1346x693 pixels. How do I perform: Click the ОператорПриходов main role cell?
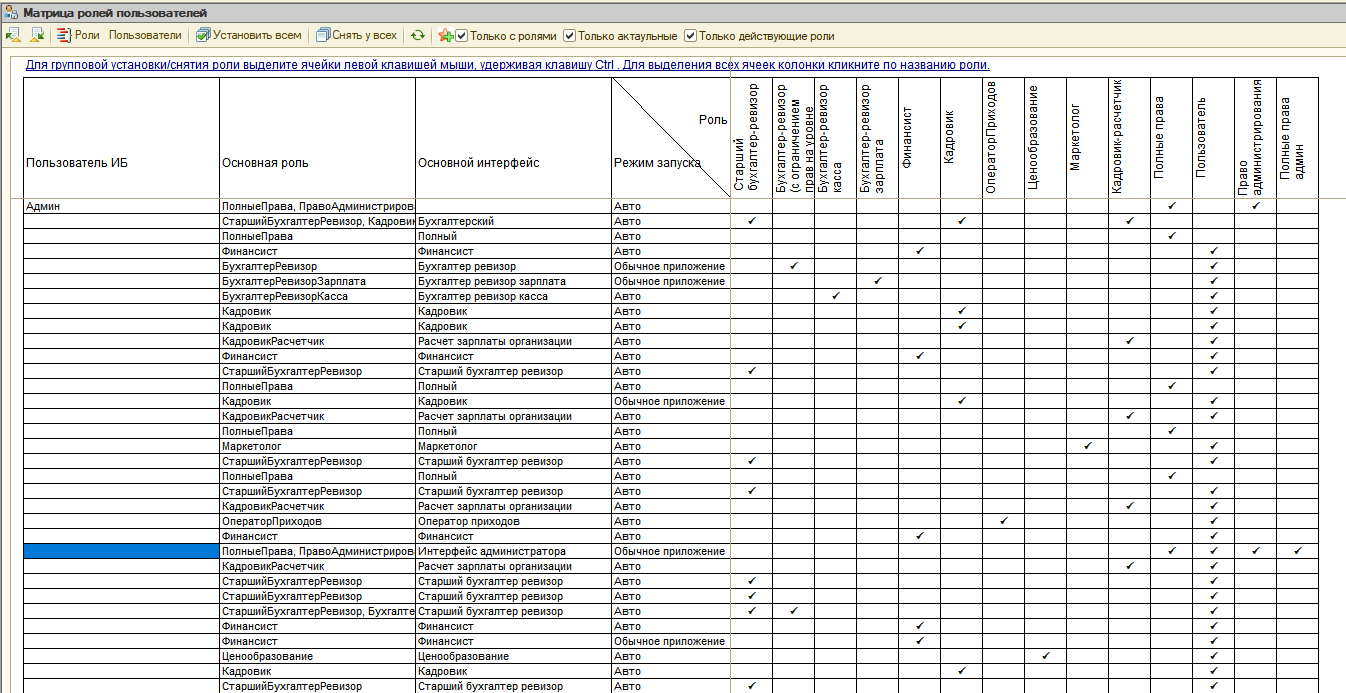(x=317, y=521)
